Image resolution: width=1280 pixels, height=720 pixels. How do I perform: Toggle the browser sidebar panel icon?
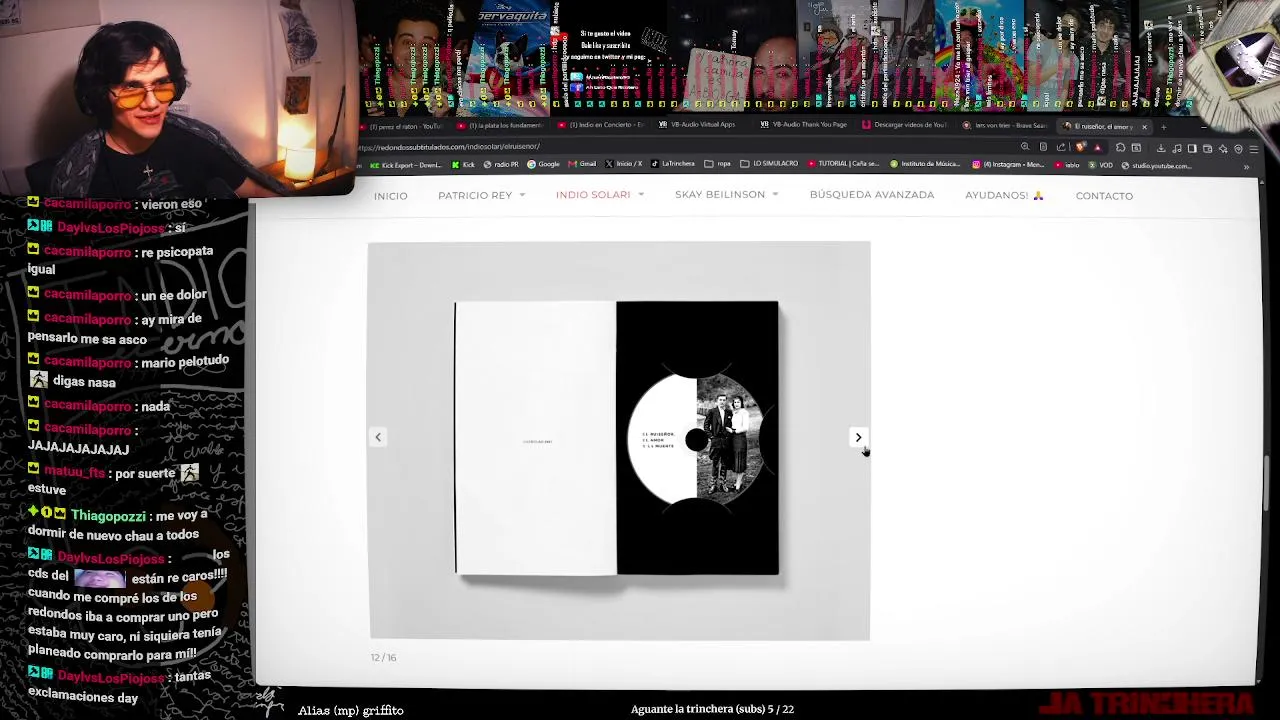point(1192,148)
